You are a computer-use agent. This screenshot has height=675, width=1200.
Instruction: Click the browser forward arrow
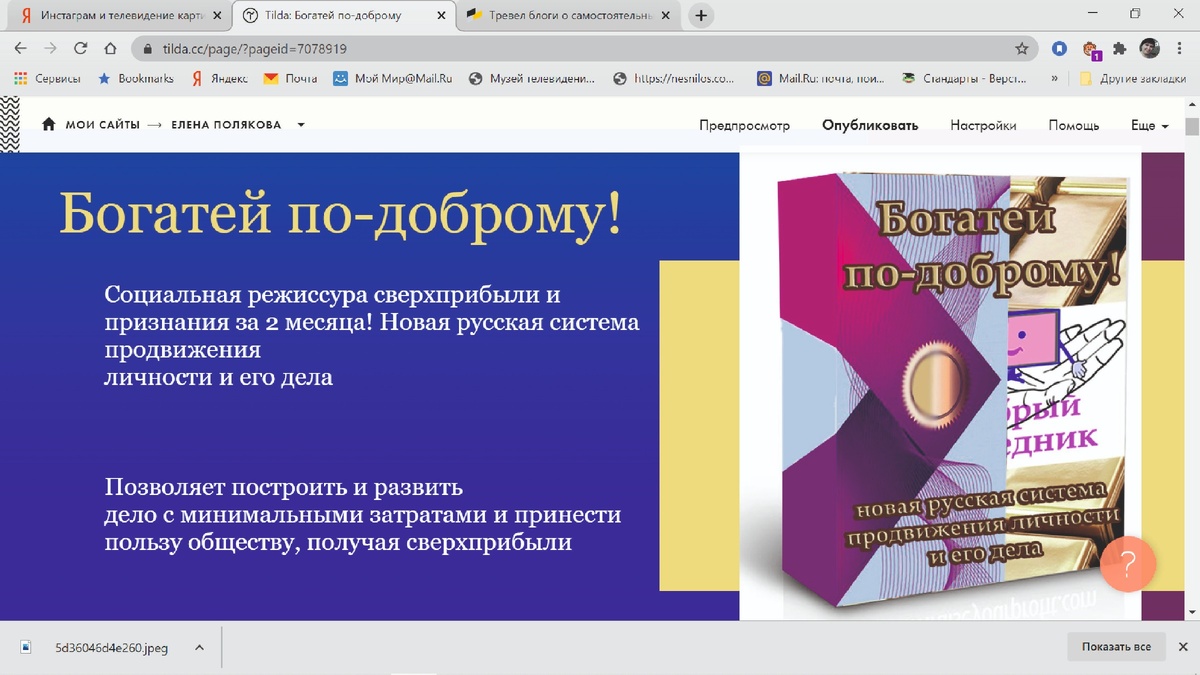(x=50, y=48)
